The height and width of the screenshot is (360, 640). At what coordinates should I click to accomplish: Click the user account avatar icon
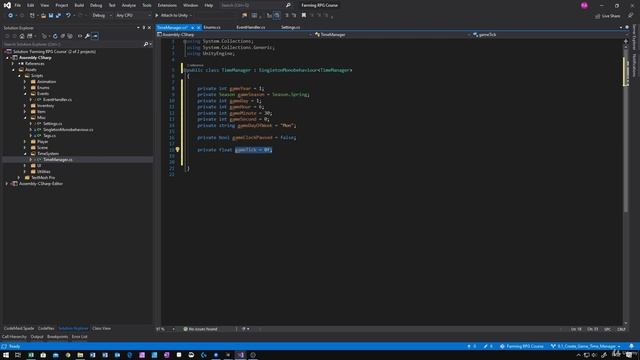coord(584,5)
